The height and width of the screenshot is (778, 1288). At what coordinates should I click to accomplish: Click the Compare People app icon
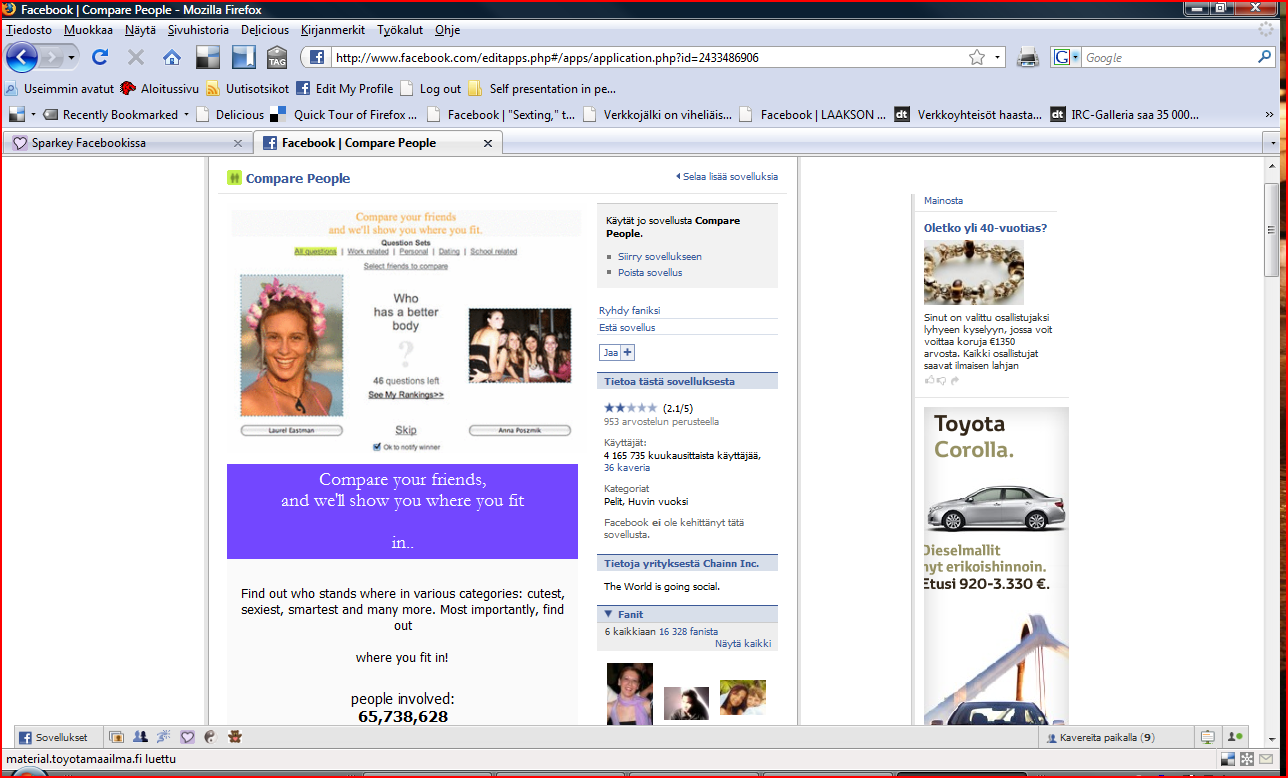pyautogui.click(x=234, y=178)
